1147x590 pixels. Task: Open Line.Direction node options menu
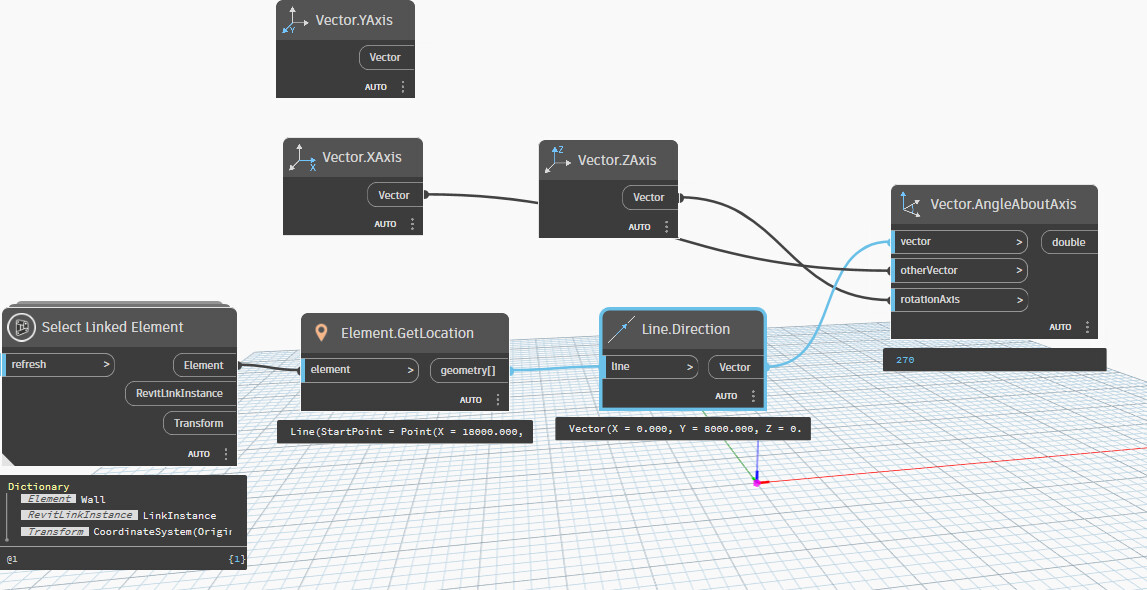click(753, 396)
